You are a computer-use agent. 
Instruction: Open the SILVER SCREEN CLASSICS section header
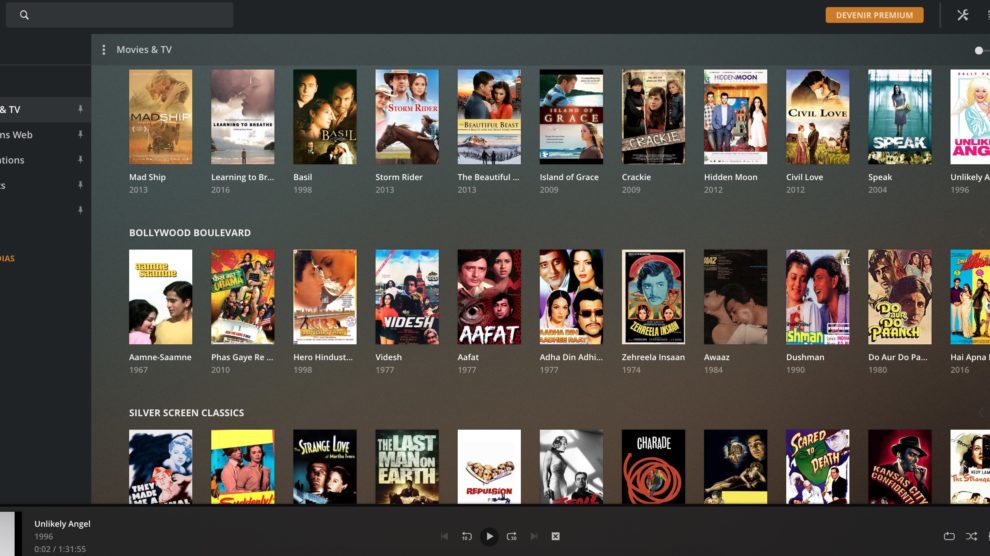click(186, 413)
